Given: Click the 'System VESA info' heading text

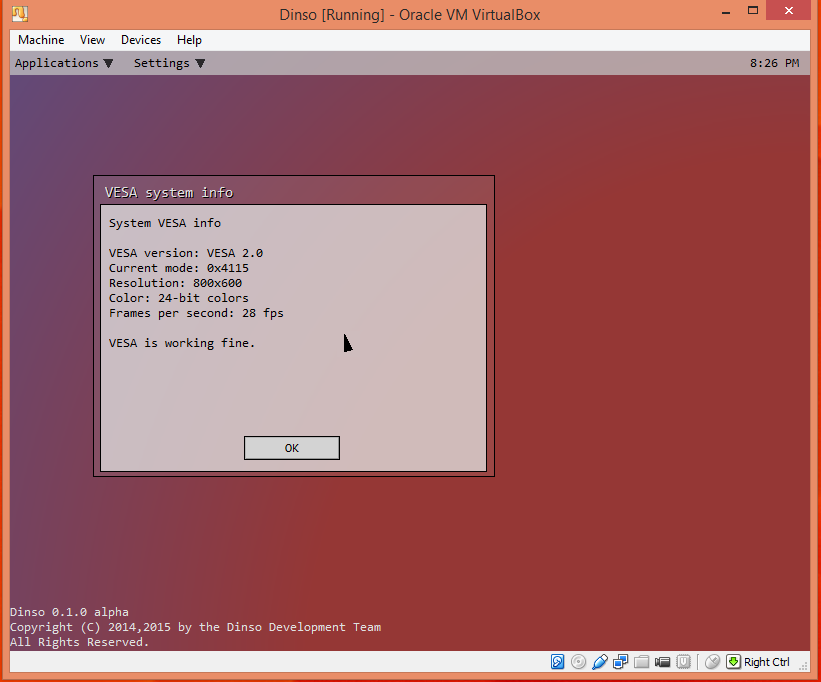Looking at the screenshot, I should click(x=165, y=223).
